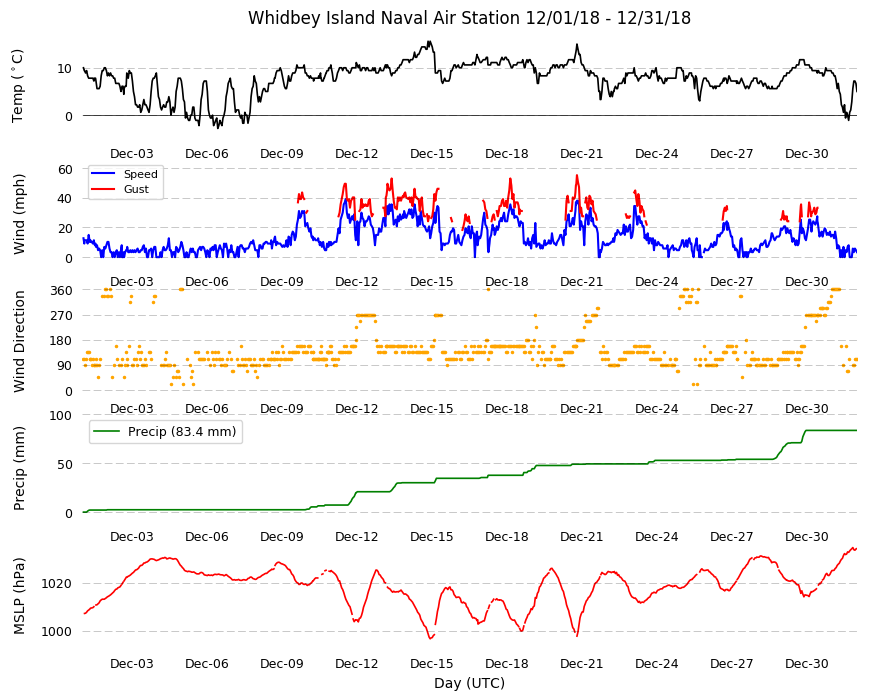
Task: Click Dec-30 tick under the MSLP plot
Action: [x=806, y=664]
